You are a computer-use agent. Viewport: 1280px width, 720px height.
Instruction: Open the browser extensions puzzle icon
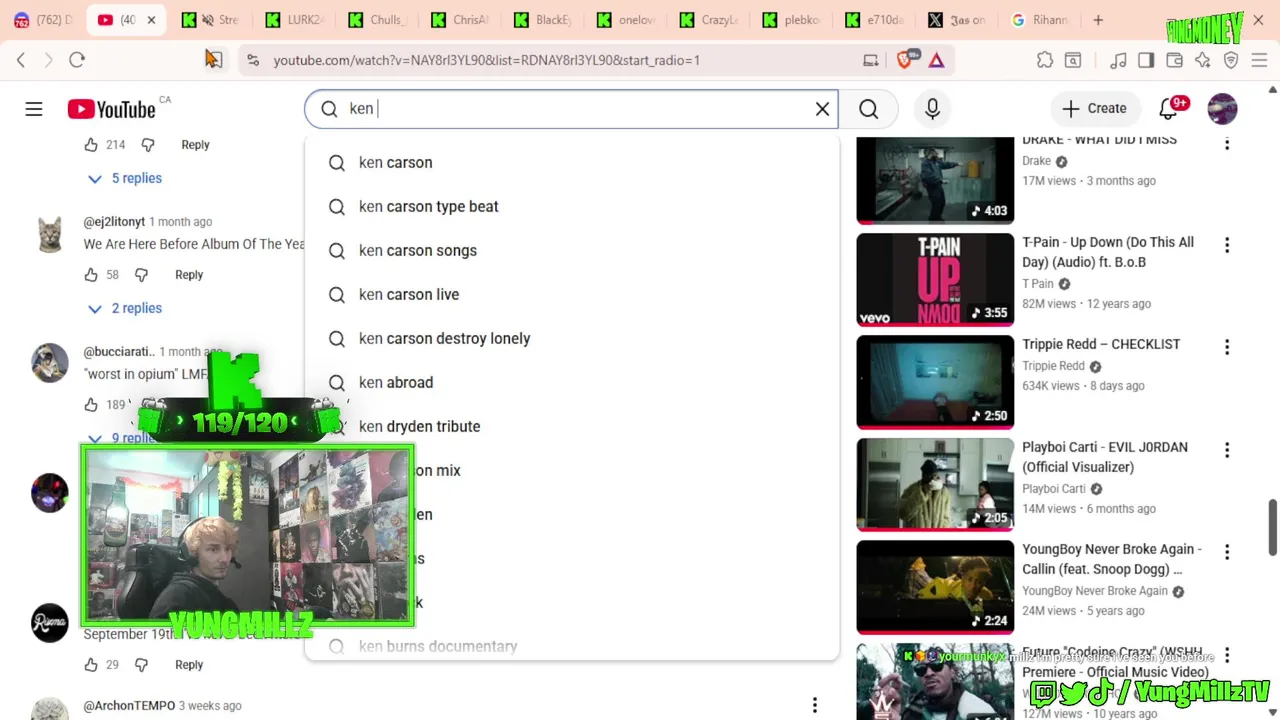pyautogui.click(x=1045, y=60)
